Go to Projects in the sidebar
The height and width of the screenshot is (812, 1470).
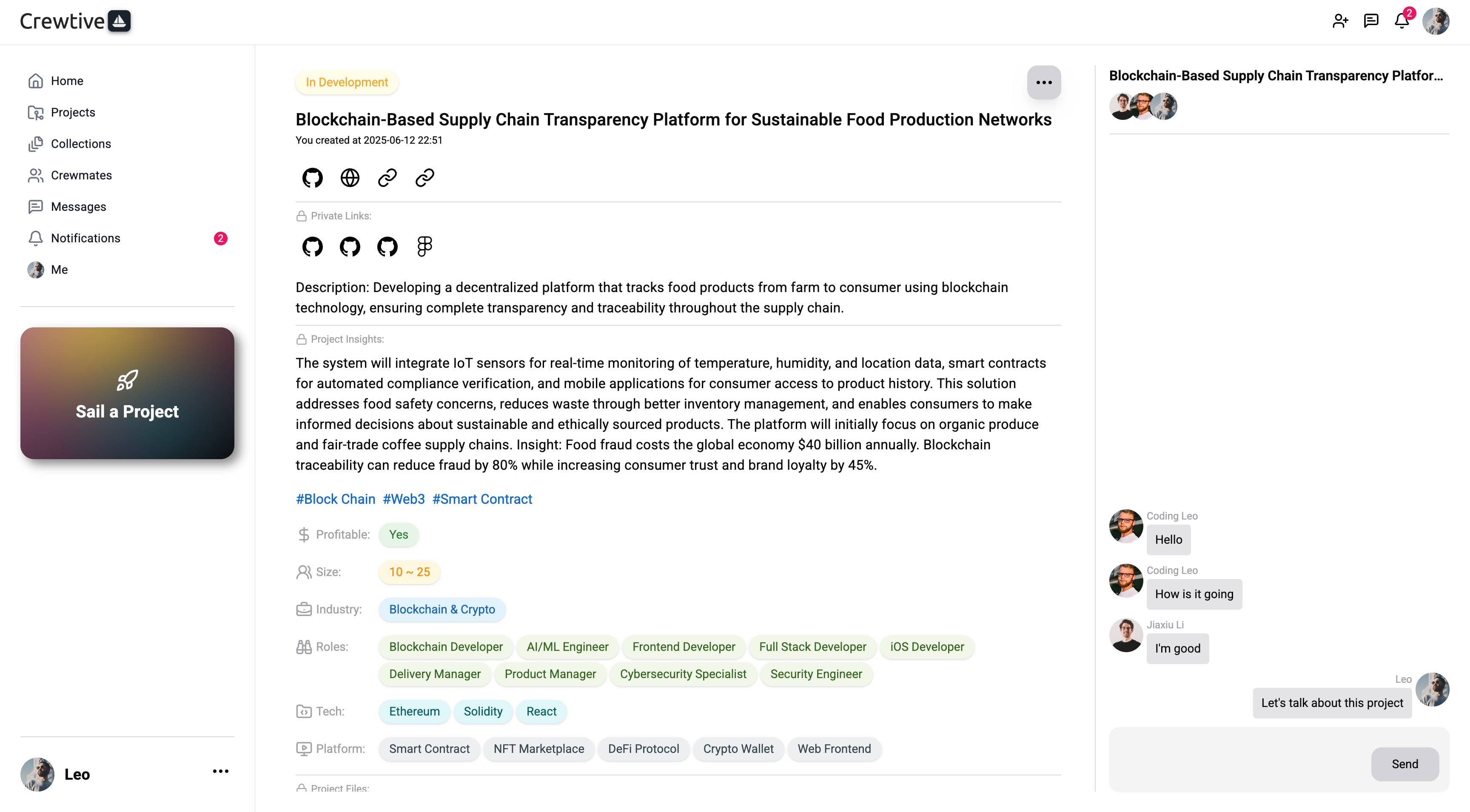72,112
